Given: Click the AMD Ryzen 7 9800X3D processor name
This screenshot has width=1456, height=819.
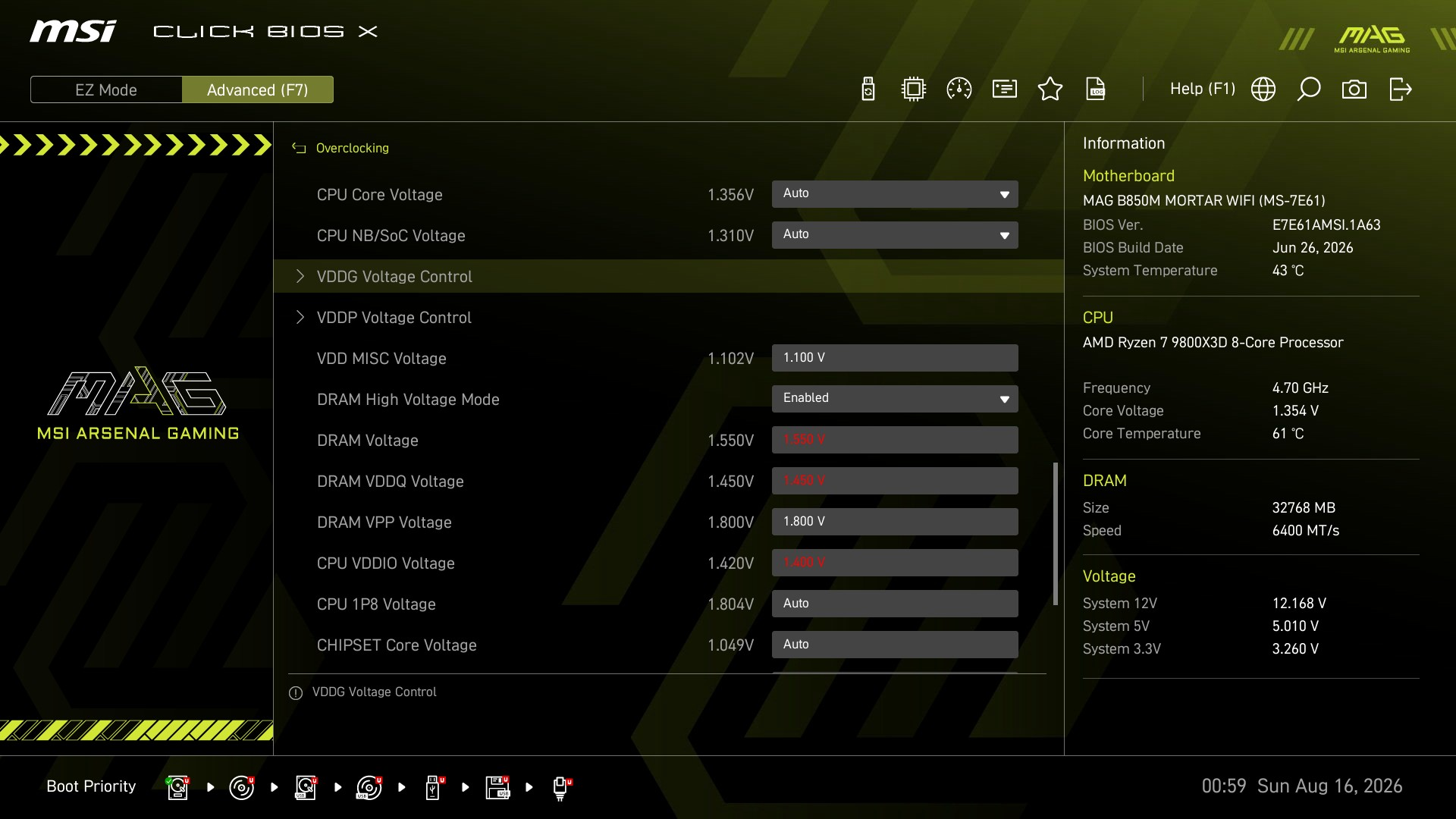Looking at the screenshot, I should (1213, 343).
